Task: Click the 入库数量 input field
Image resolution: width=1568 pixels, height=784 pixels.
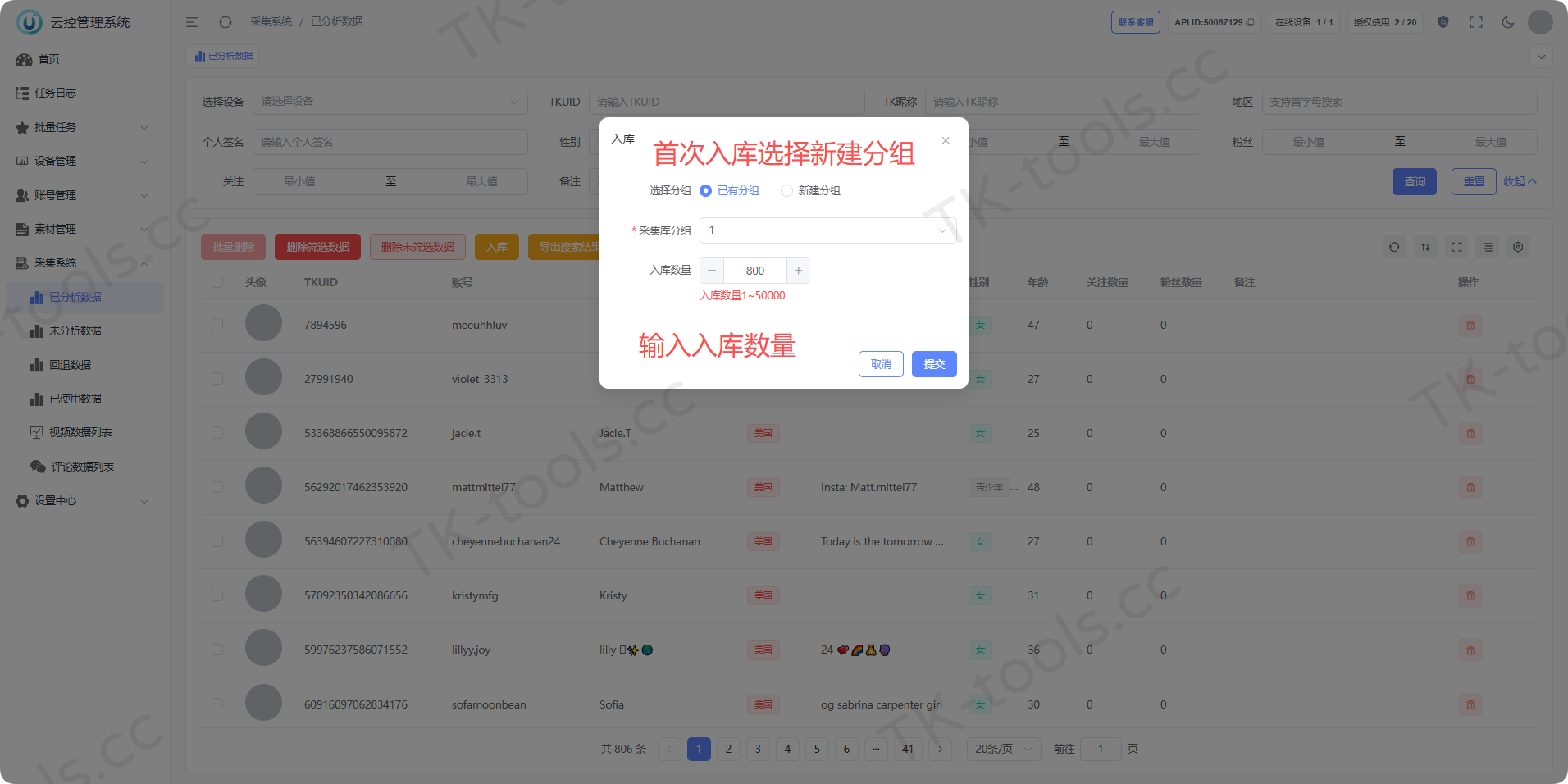Action: [x=755, y=271]
